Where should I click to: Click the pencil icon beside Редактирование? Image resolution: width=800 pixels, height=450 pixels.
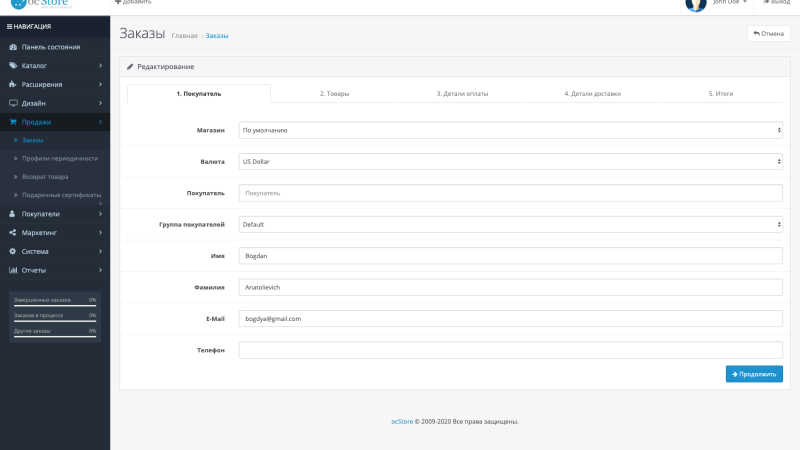click(130, 67)
